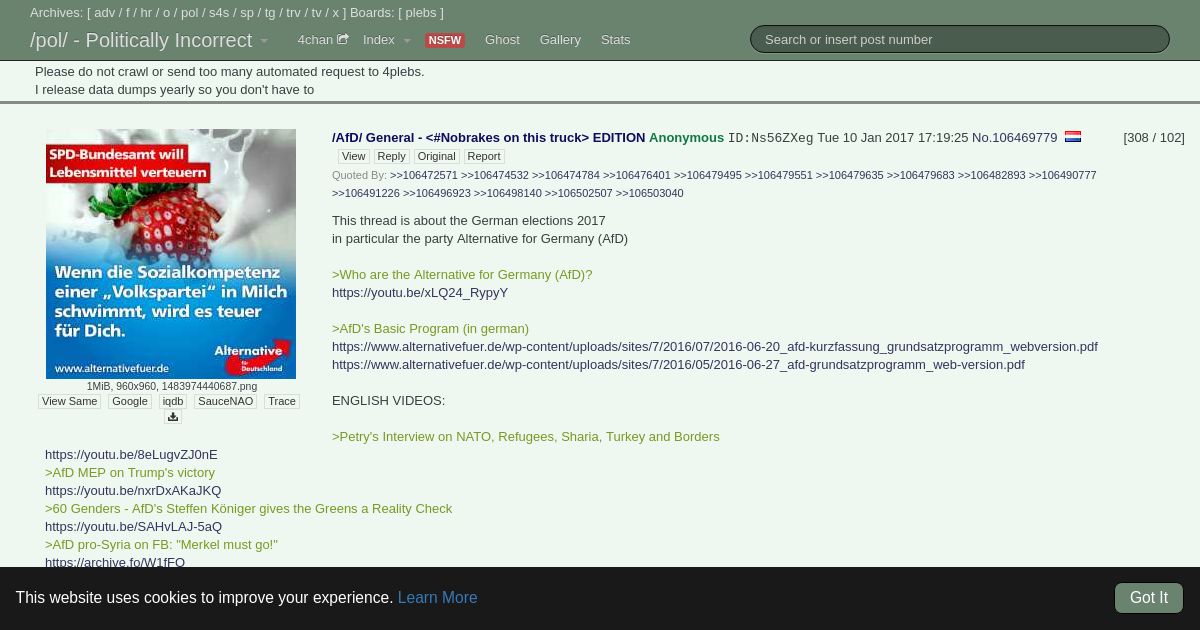Screen dimensions: 1200x630
Task: Click the post number No.106469779
Action: tap(1014, 137)
